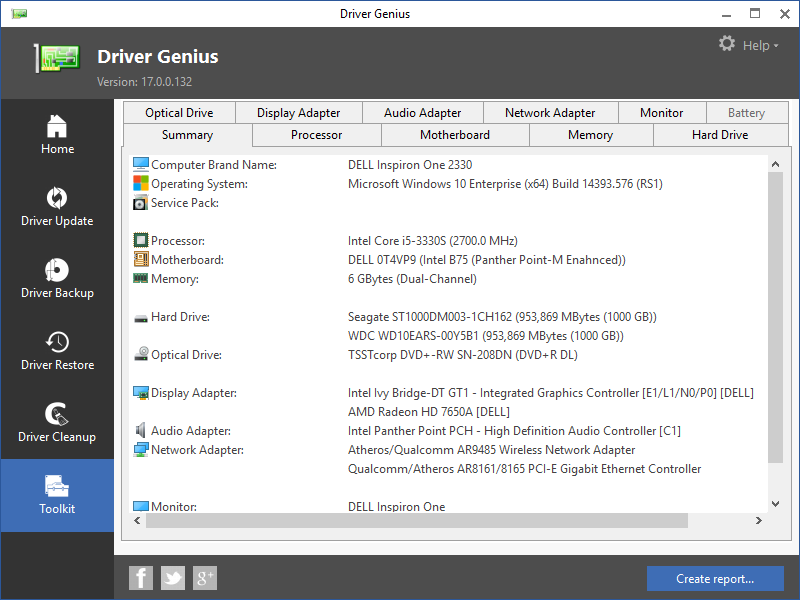Select the DELL 0T4VP9 motherboard value
The image size is (800, 600).
(x=487, y=260)
